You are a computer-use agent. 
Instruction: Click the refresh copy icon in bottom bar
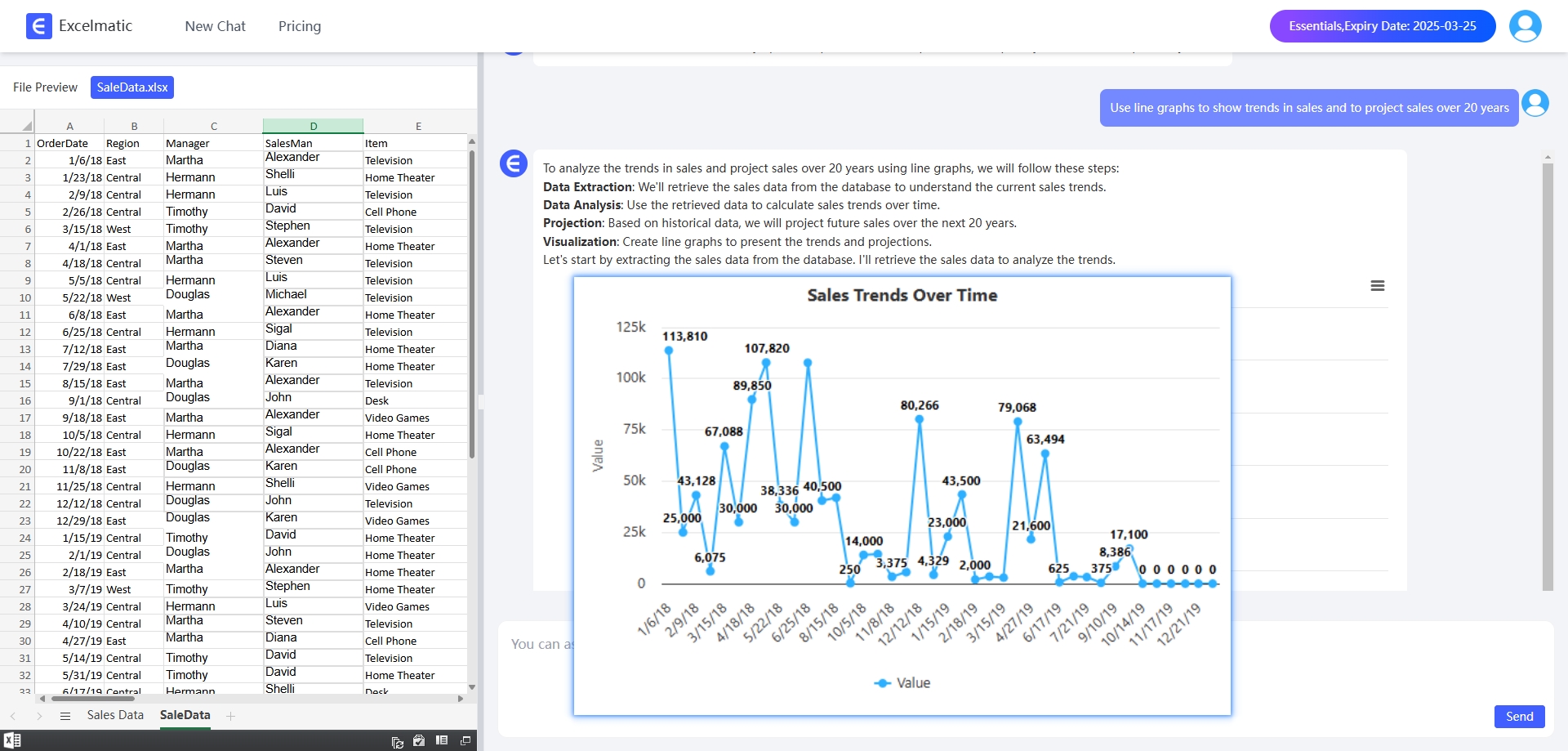[x=398, y=741]
